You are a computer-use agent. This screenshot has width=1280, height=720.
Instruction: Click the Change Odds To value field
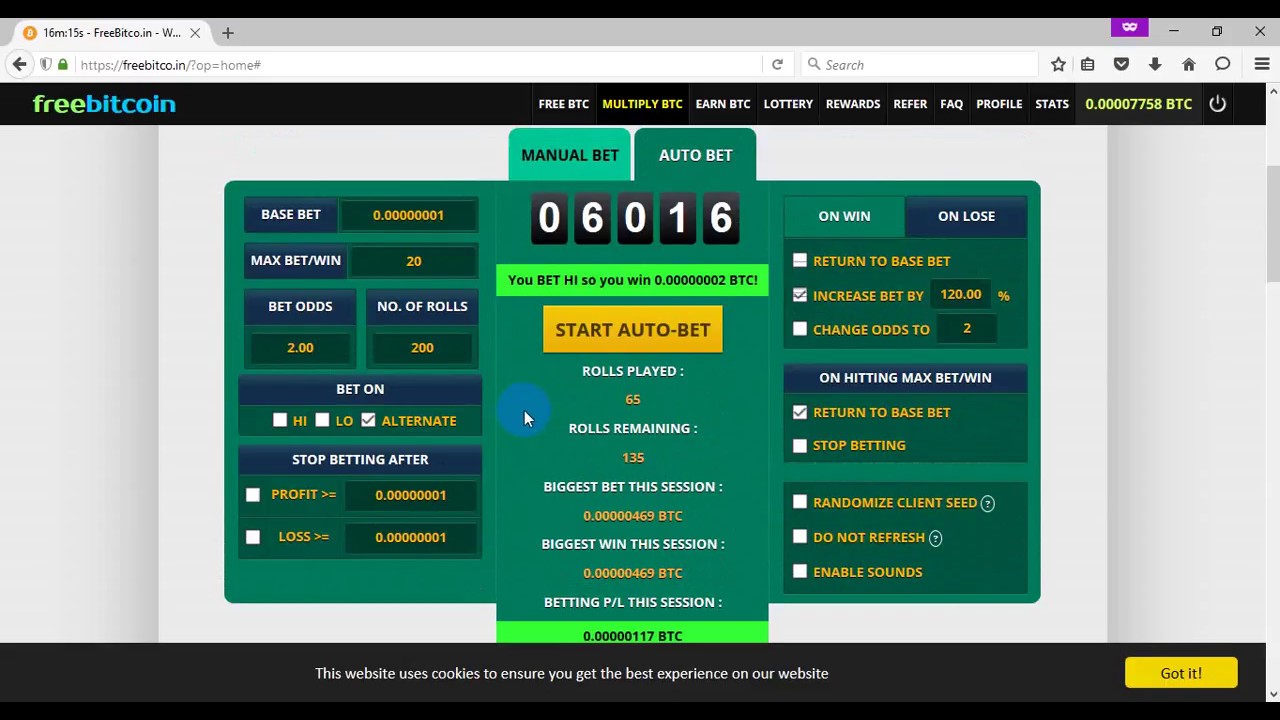point(967,329)
